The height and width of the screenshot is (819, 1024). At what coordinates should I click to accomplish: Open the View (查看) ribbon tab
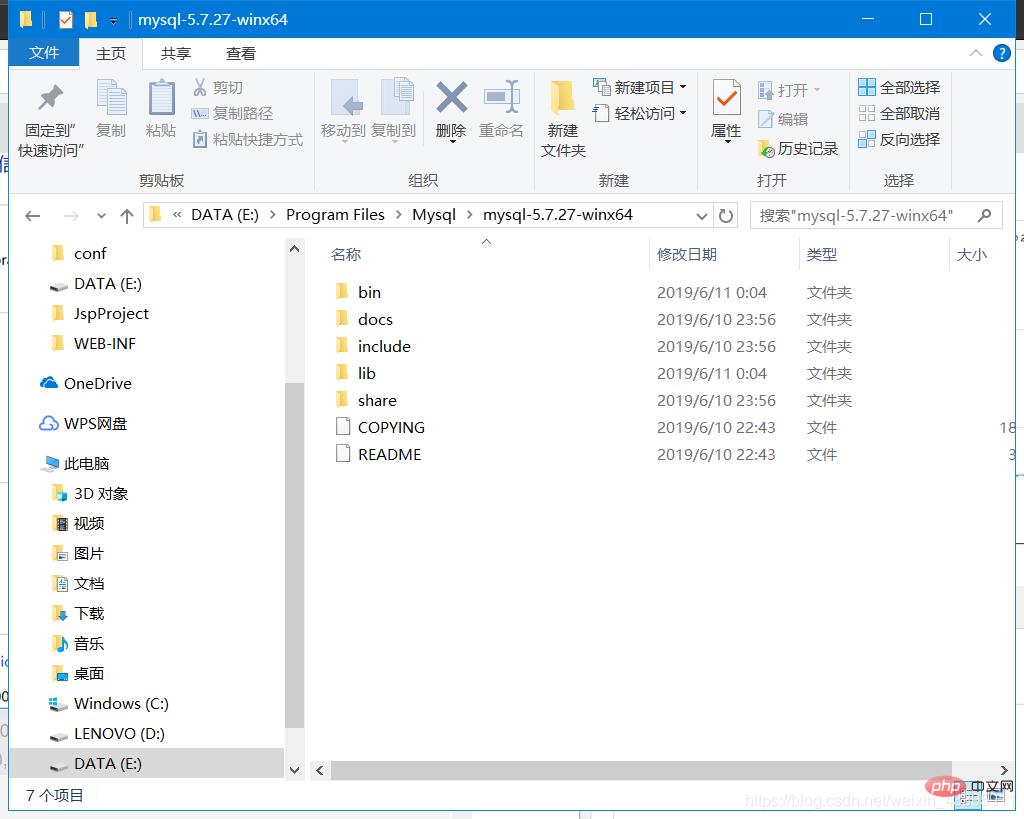pyautogui.click(x=240, y=54)
